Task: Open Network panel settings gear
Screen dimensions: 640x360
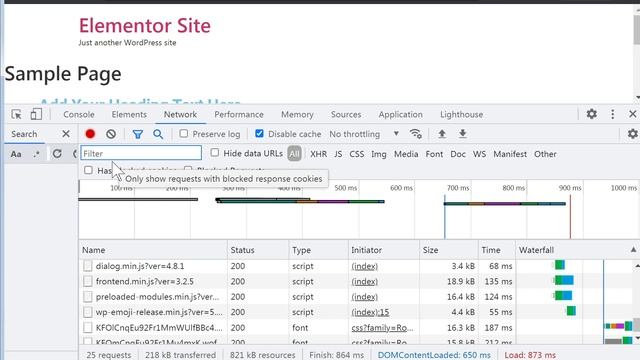Action: (633, 134)
